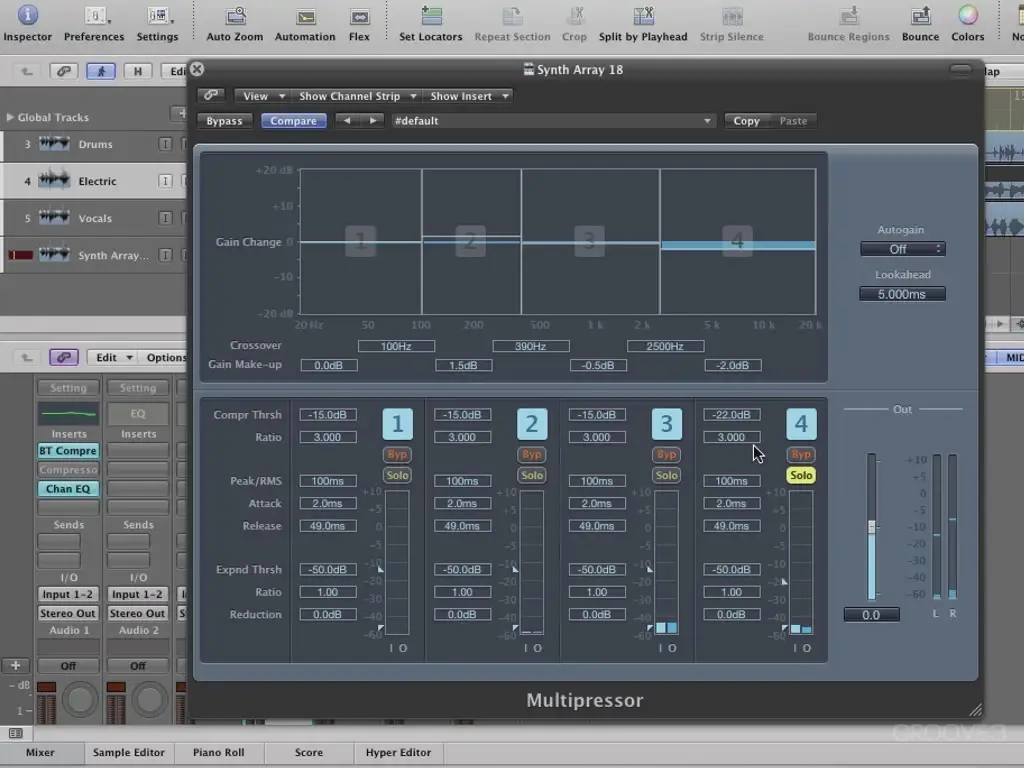Select band 3 number button
The image size is (1024, 768).
tap(666, 424)
